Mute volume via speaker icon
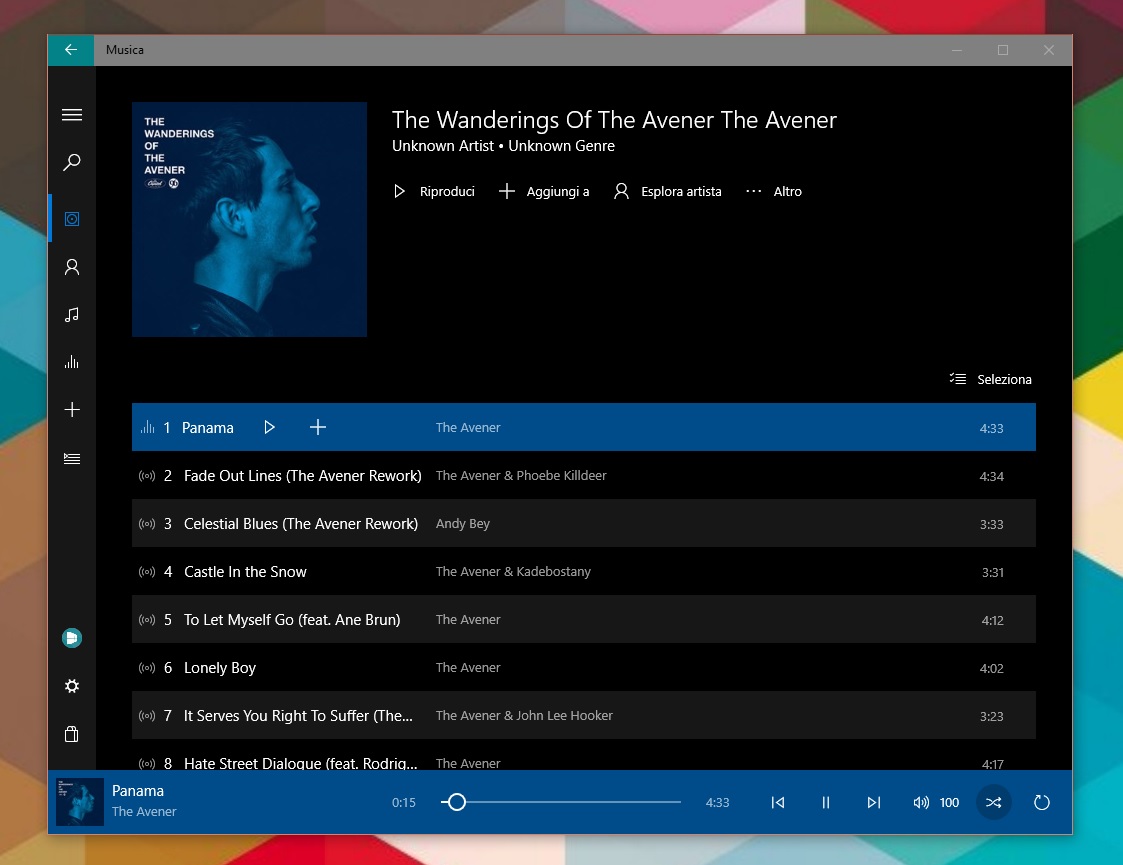 (921, 803)
